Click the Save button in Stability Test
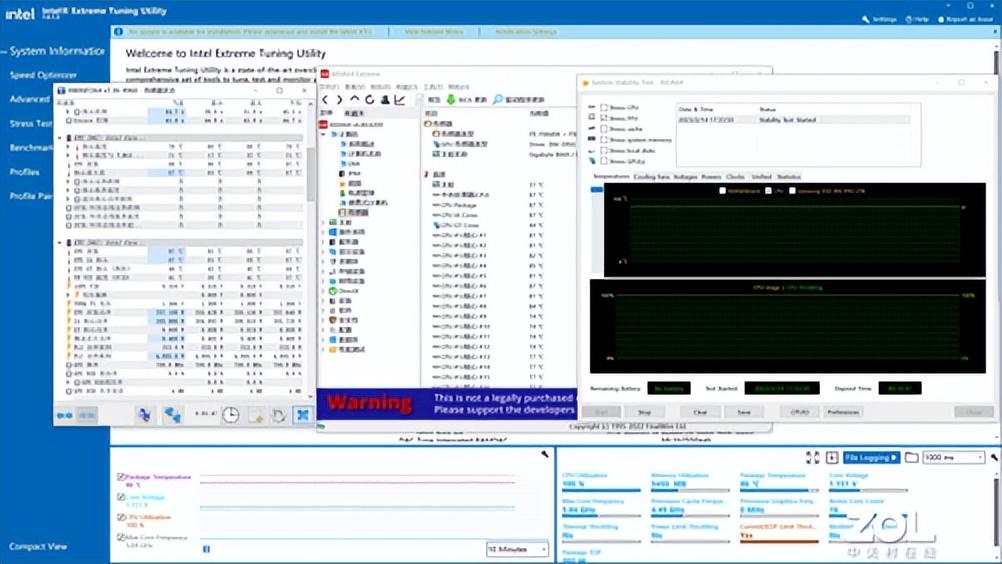Image resolution: width=1002 pixels, height=564 pixels. coord(744,412)
